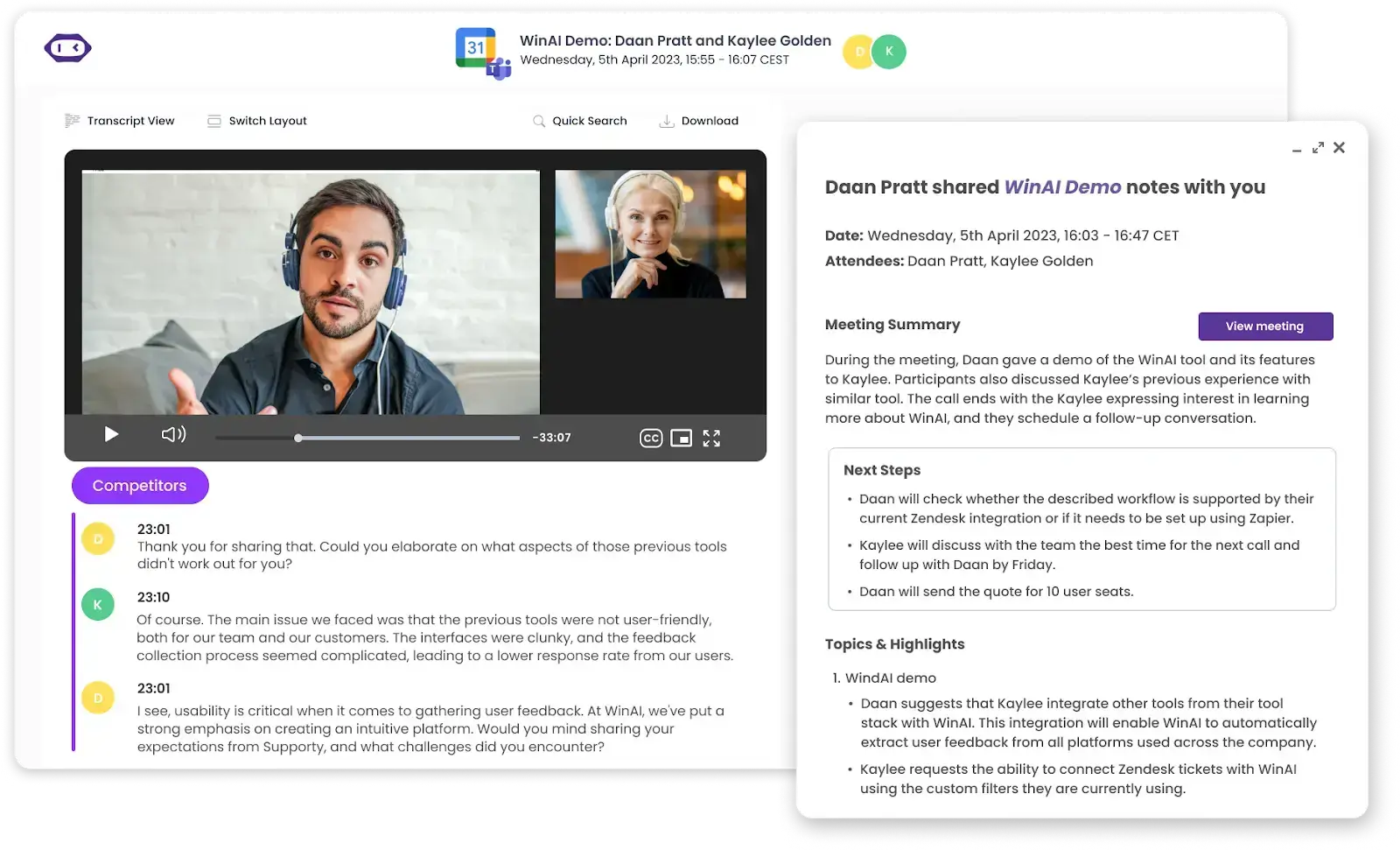Expand the shared notes panel
The width and height of the screenshot is (1400, 850).
coord(1318,148)
